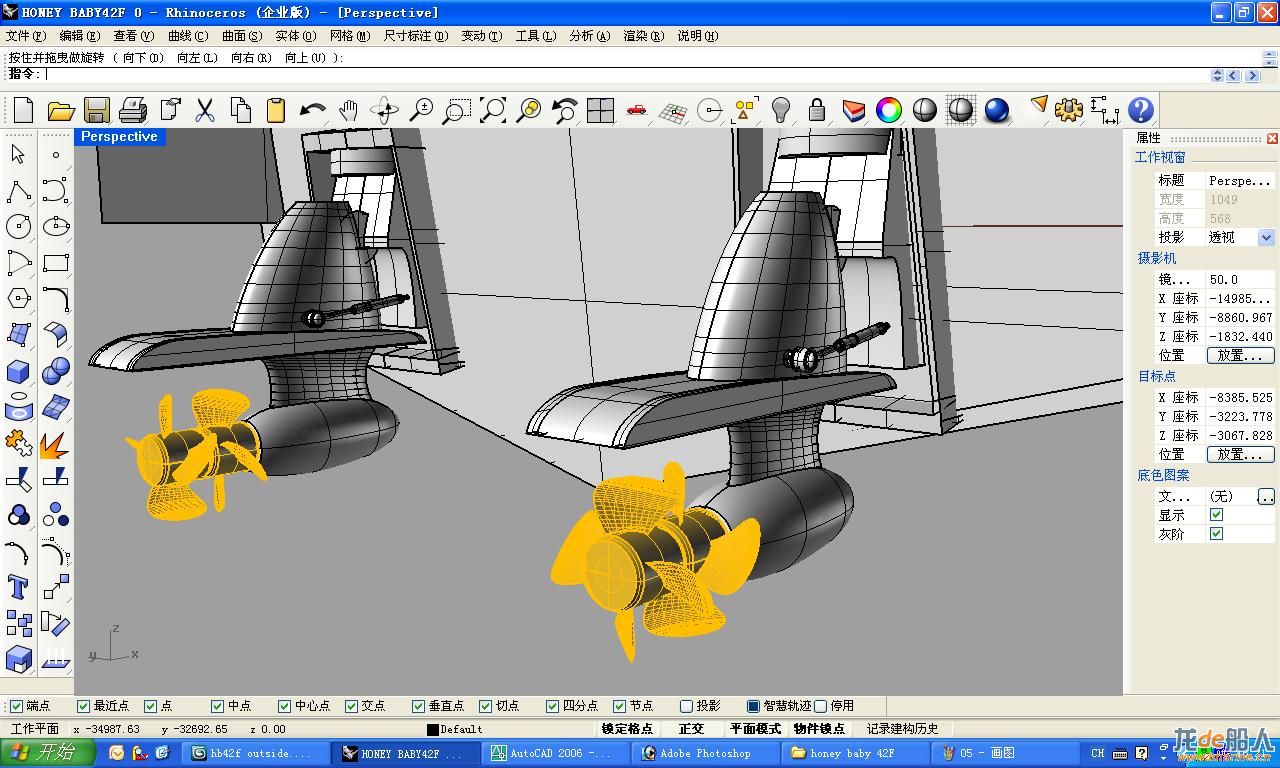Click the New file icon

(x=23, y=110)
